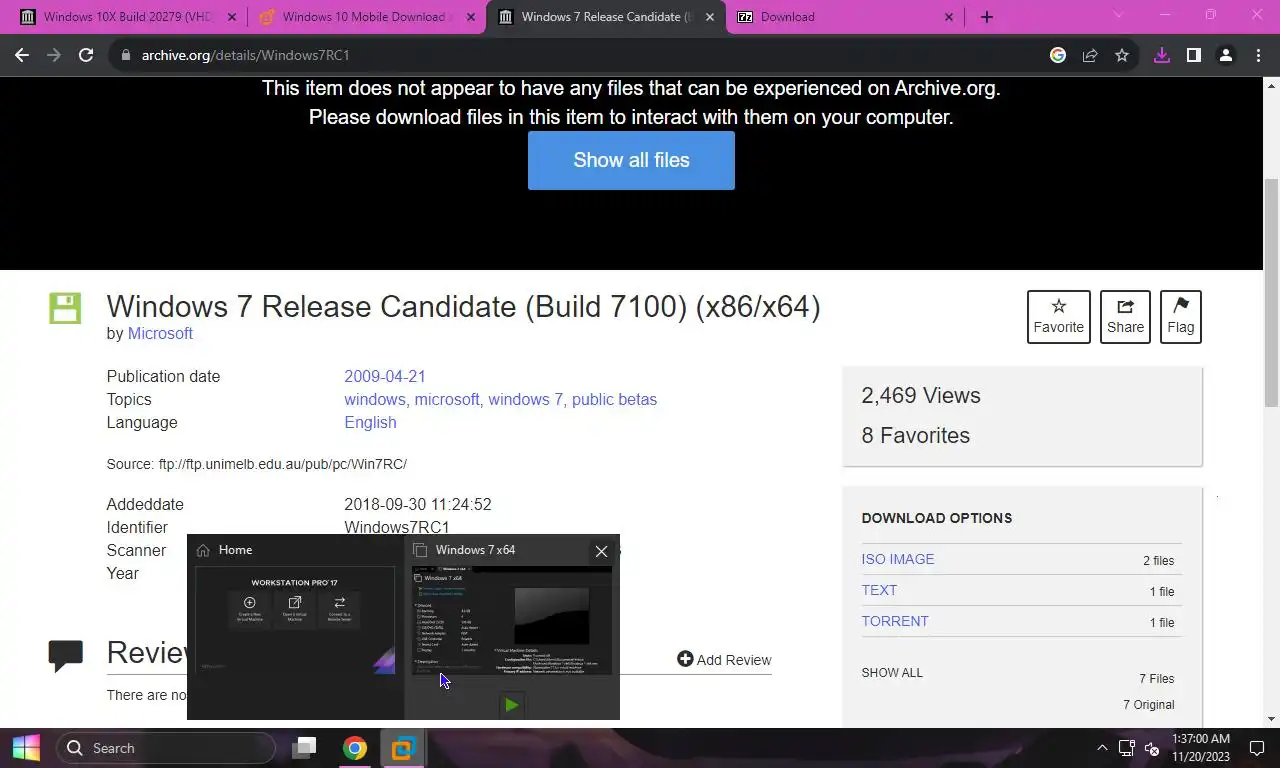Click the taskbar Search box
The height and width of the screenshot is (768, 1280).
[x=165, y=748]
